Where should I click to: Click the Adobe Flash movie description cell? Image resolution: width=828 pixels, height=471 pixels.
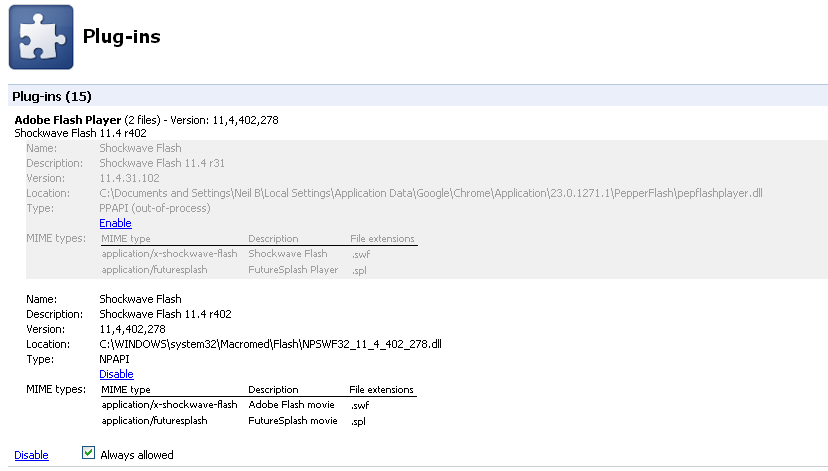click(x=292, y=405)
